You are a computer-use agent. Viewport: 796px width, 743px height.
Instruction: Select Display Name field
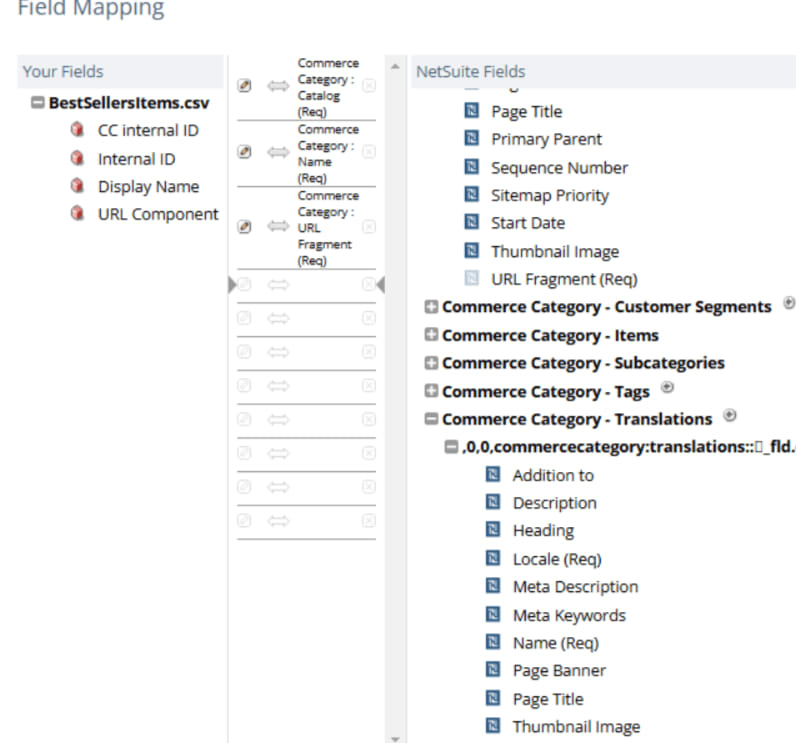point(148,187)
